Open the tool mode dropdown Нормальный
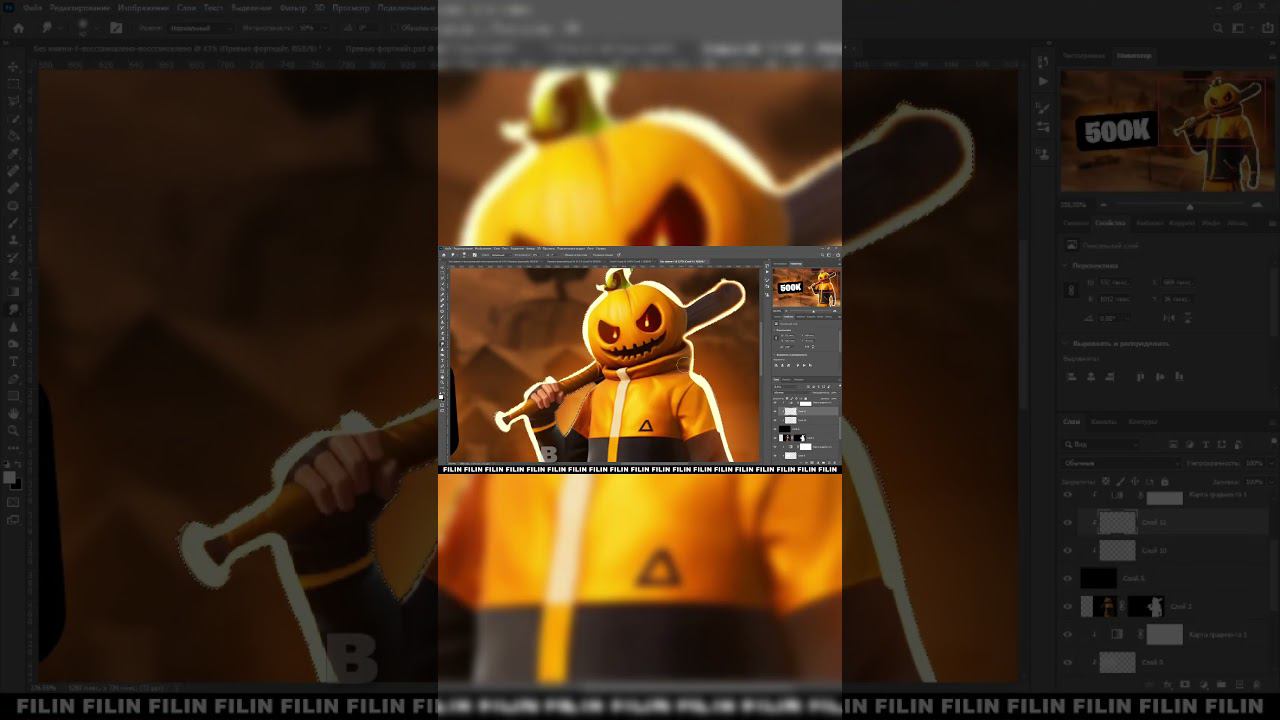 200,28
